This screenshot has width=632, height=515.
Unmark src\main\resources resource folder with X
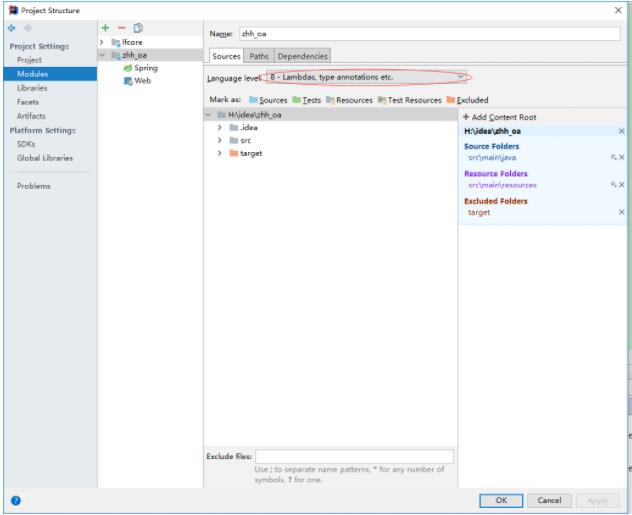click(622, 185)
